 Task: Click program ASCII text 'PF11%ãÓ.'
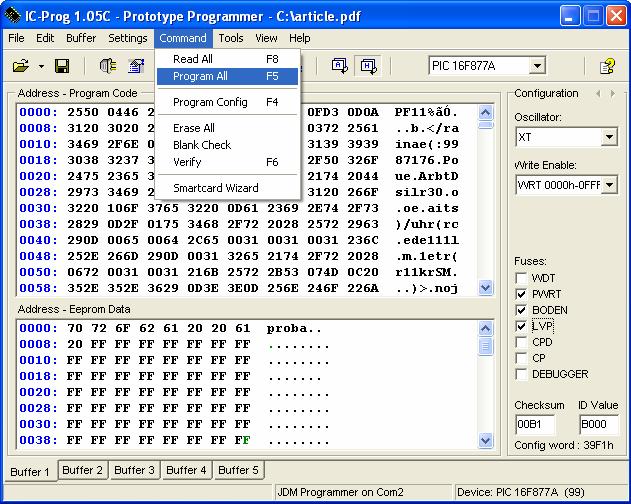[x=426, y=112]
